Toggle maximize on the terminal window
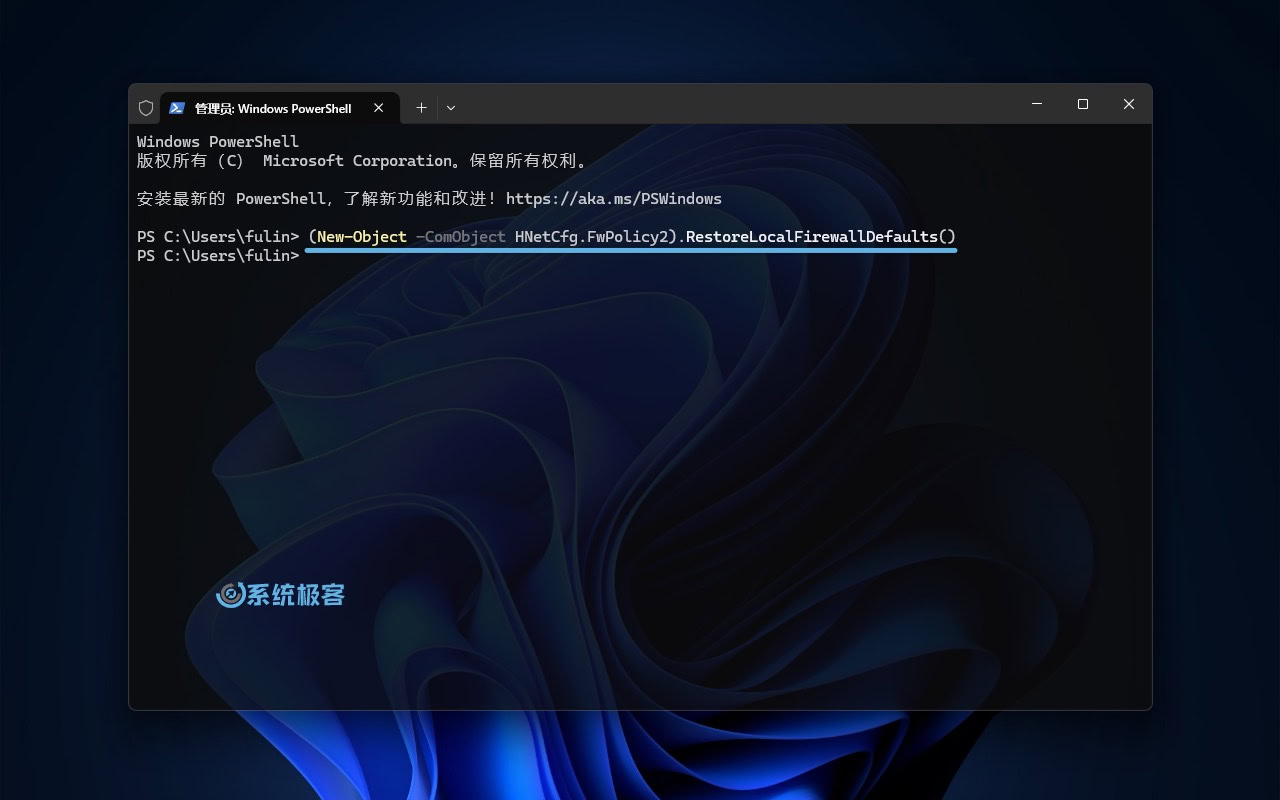1280x800 pixels. click(1082, 104)
